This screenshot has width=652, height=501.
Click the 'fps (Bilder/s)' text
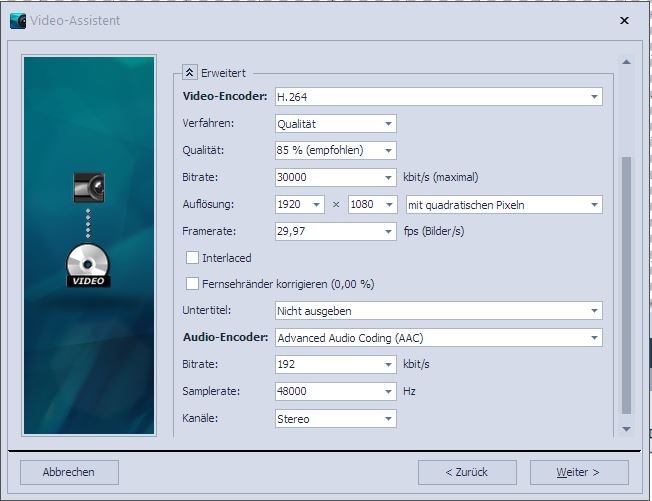tap(434, 231)
